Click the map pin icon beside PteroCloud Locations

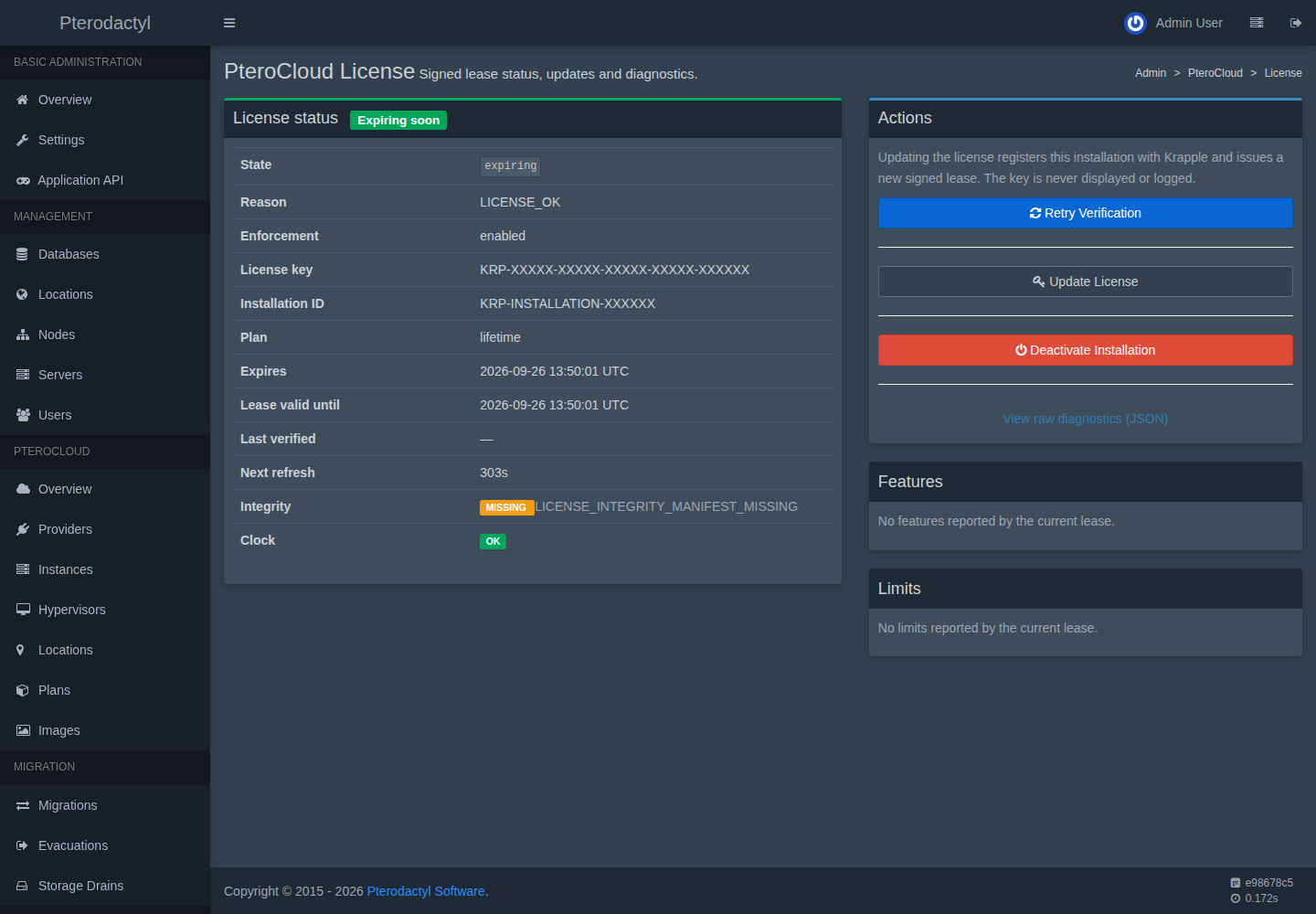(x=20, y=650)
